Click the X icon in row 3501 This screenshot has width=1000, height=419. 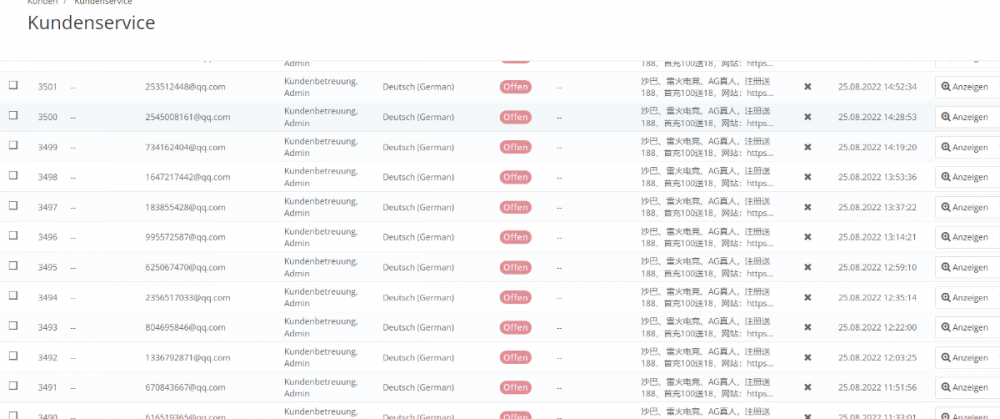point(808,87)
